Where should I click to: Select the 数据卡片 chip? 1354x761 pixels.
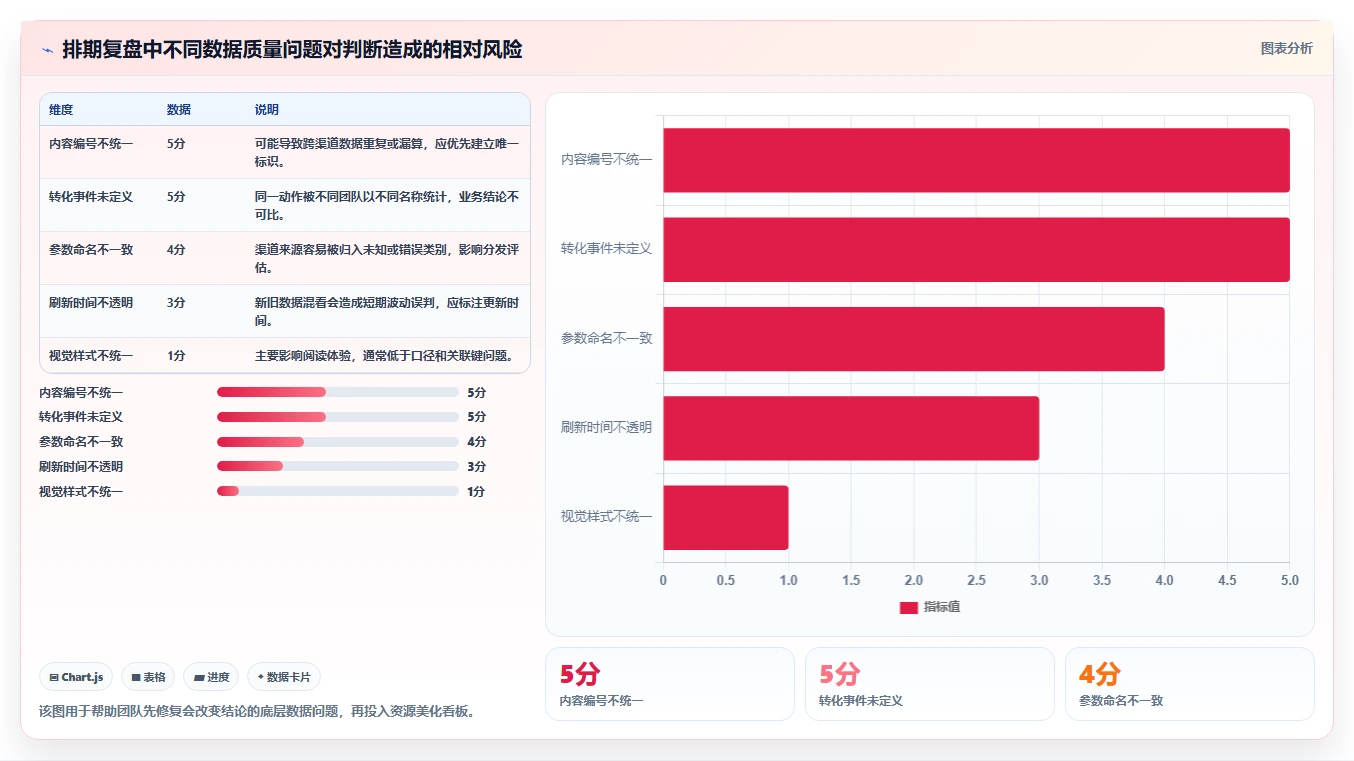pyautogui.click(x=284, y=677)
